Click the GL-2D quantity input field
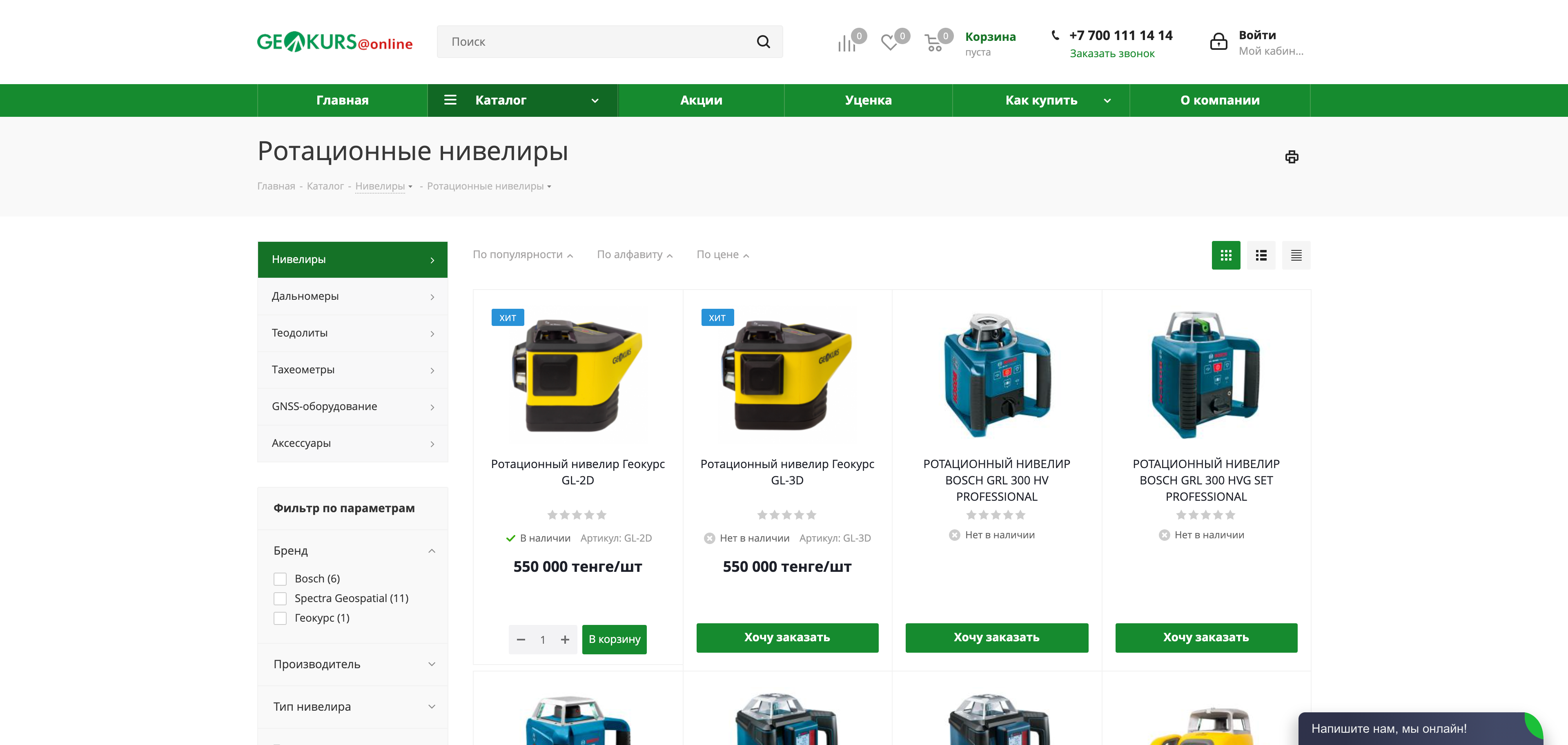This screenshot has height=745, width=1568. click(543, 640)
